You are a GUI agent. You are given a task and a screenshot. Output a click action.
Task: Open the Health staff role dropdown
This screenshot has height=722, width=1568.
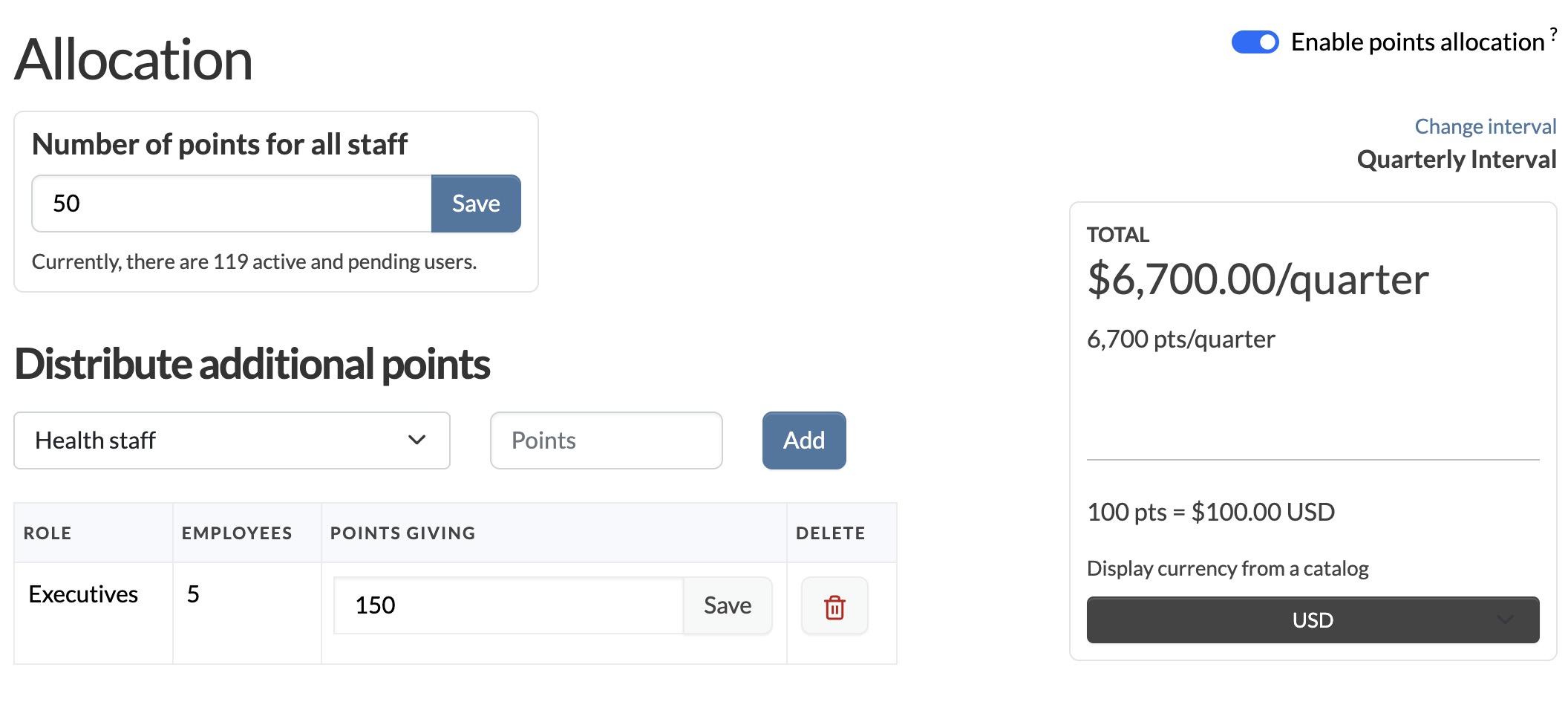(231, 440)
